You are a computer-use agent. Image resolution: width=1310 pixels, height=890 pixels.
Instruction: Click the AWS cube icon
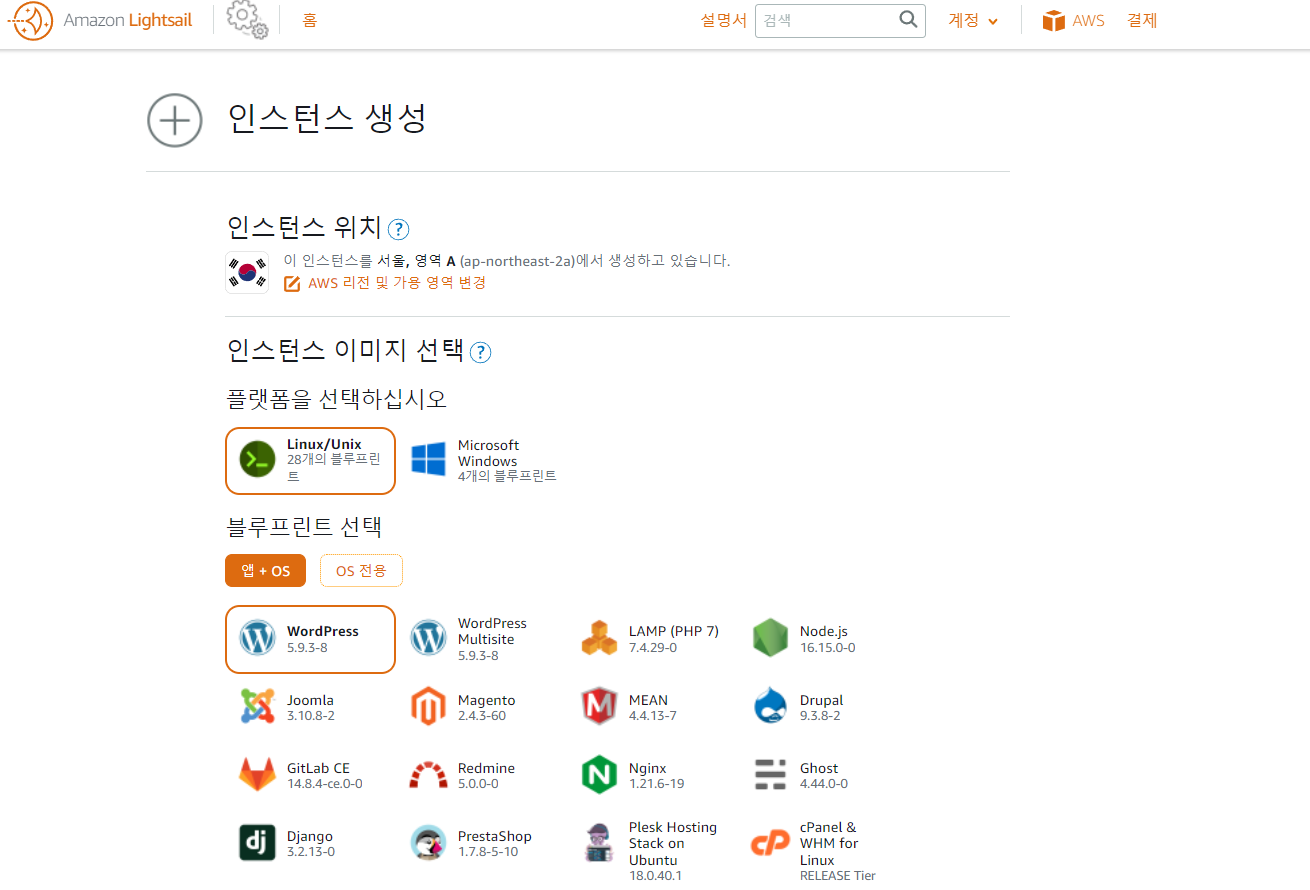[x=1054, y=21]
